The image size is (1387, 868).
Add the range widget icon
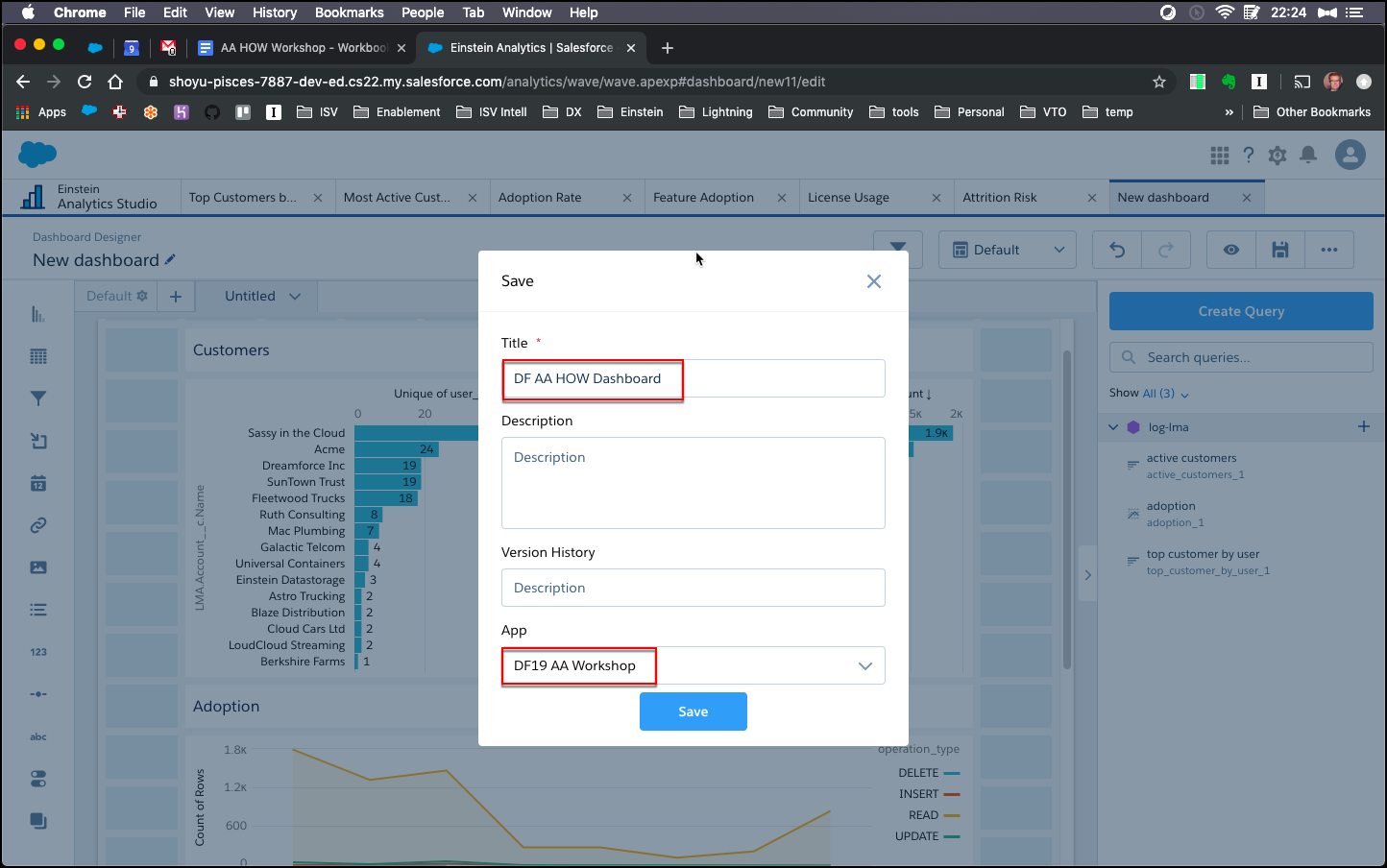point(38,694)
